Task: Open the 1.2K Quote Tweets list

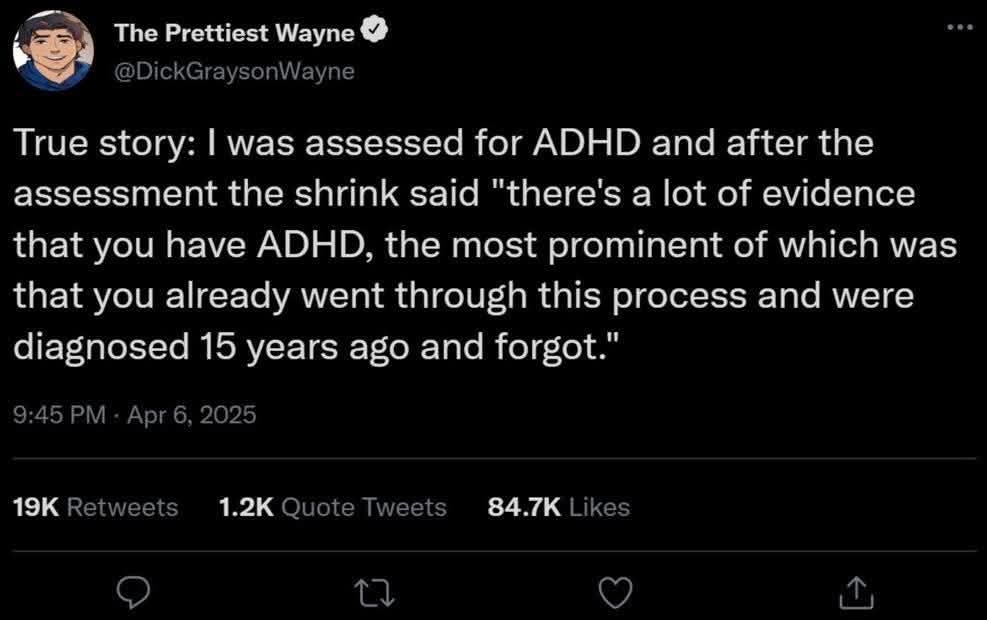Action: click(331, 507)
